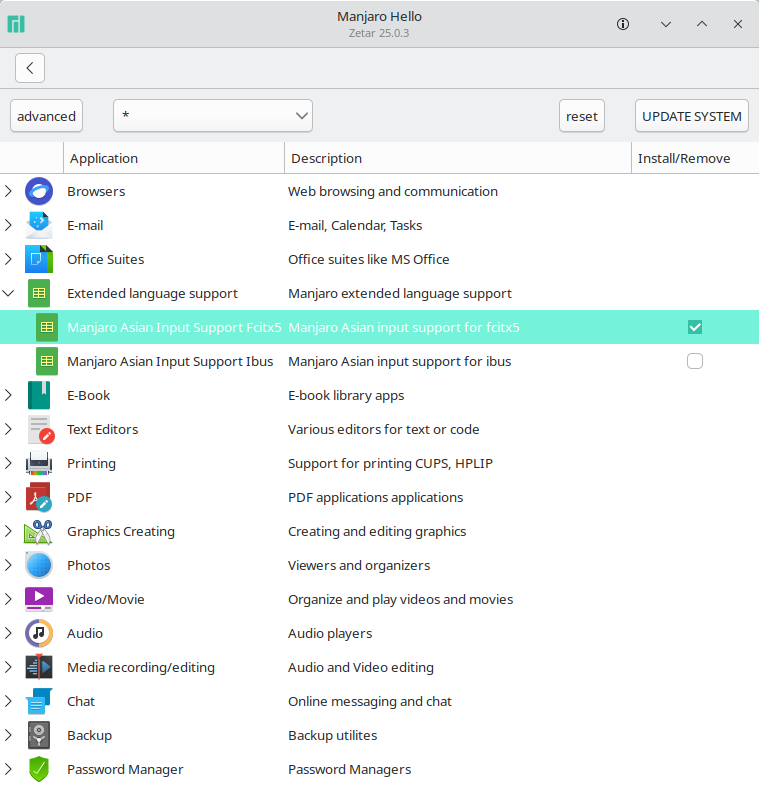Viewport: 759px width, 793px height.
Task: Click the advanced button
Action: click(47, 116)
